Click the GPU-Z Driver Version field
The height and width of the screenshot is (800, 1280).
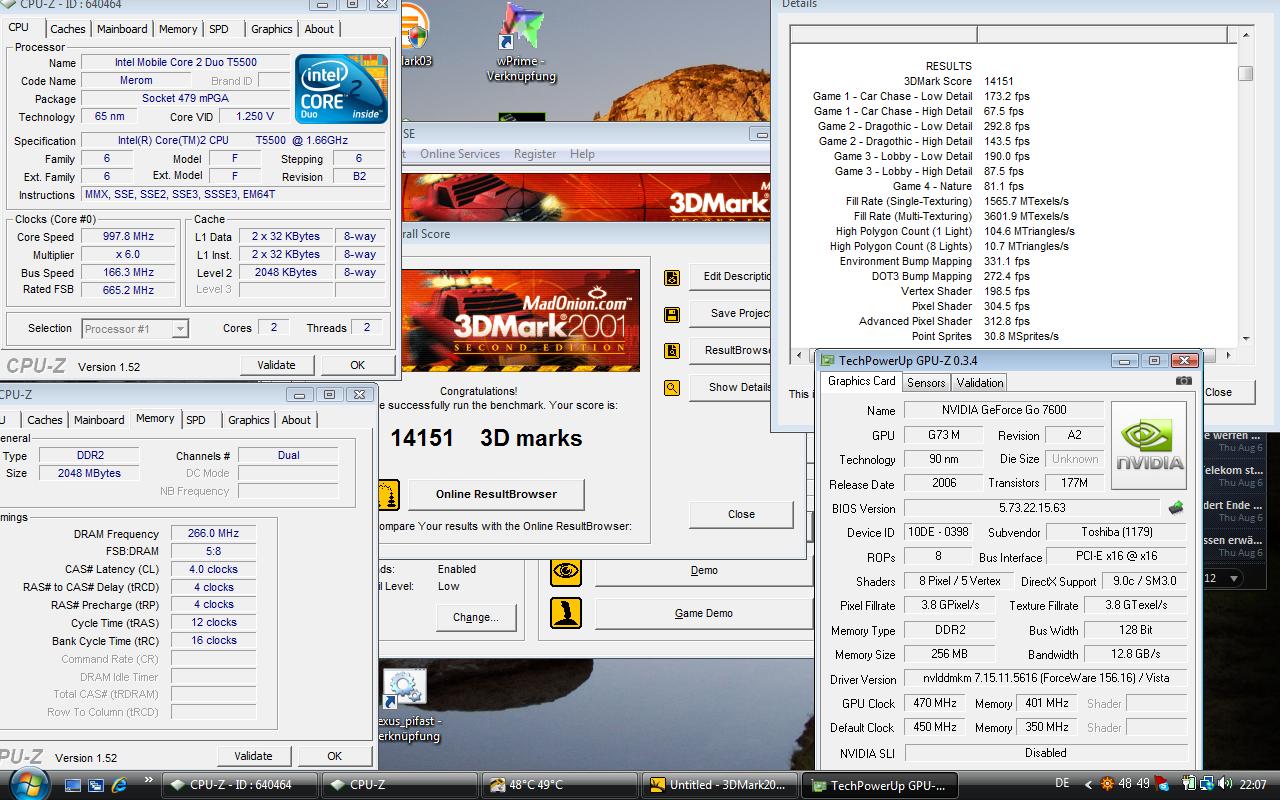point(1046,678)
